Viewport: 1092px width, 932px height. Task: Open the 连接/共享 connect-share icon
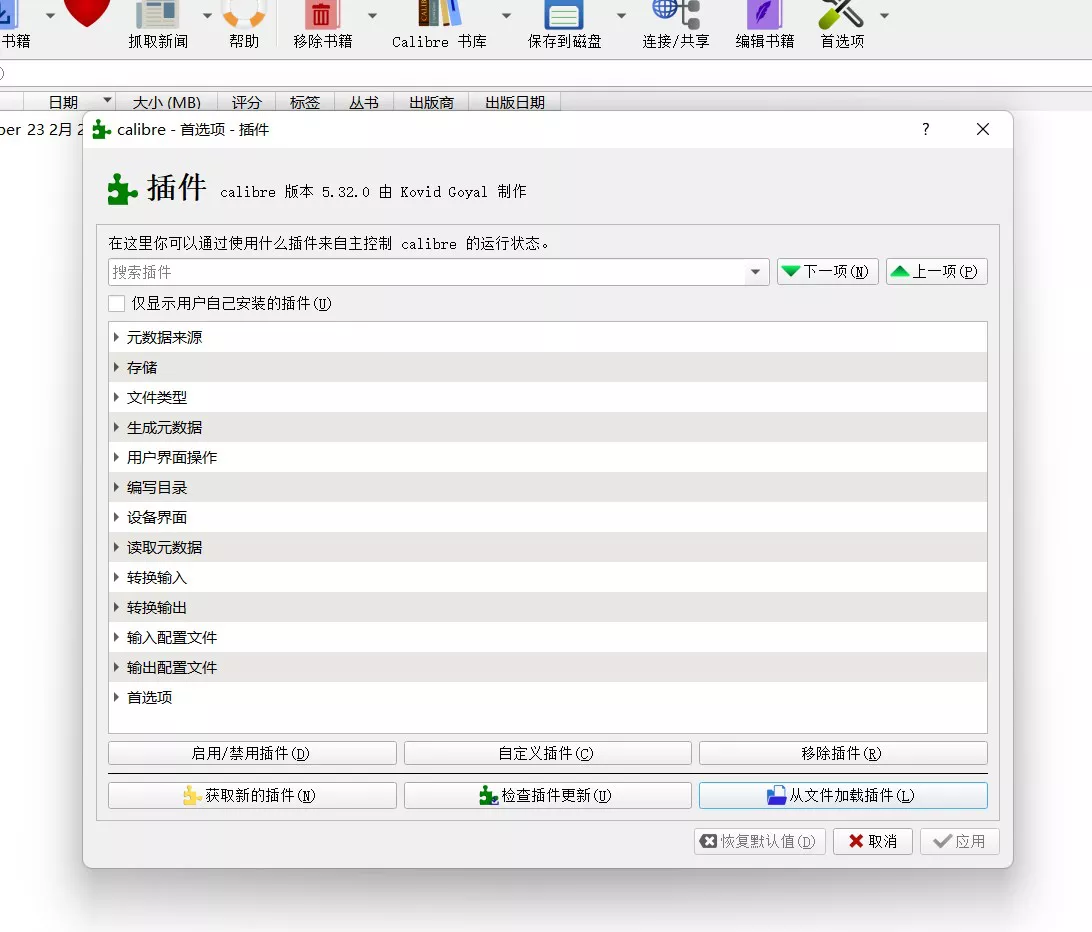[x=676, y=14]
